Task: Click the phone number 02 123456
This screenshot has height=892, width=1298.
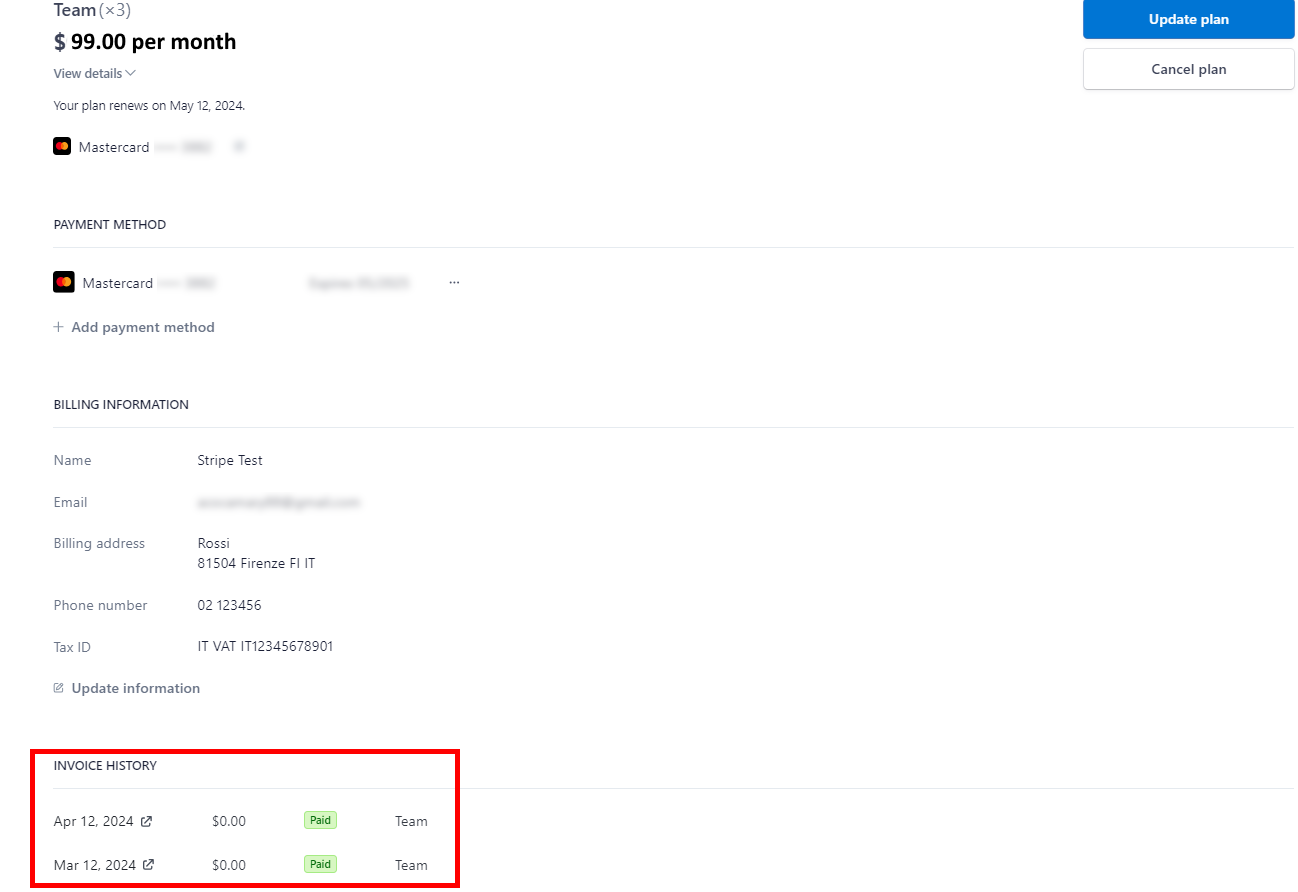Action: point(229,605)
